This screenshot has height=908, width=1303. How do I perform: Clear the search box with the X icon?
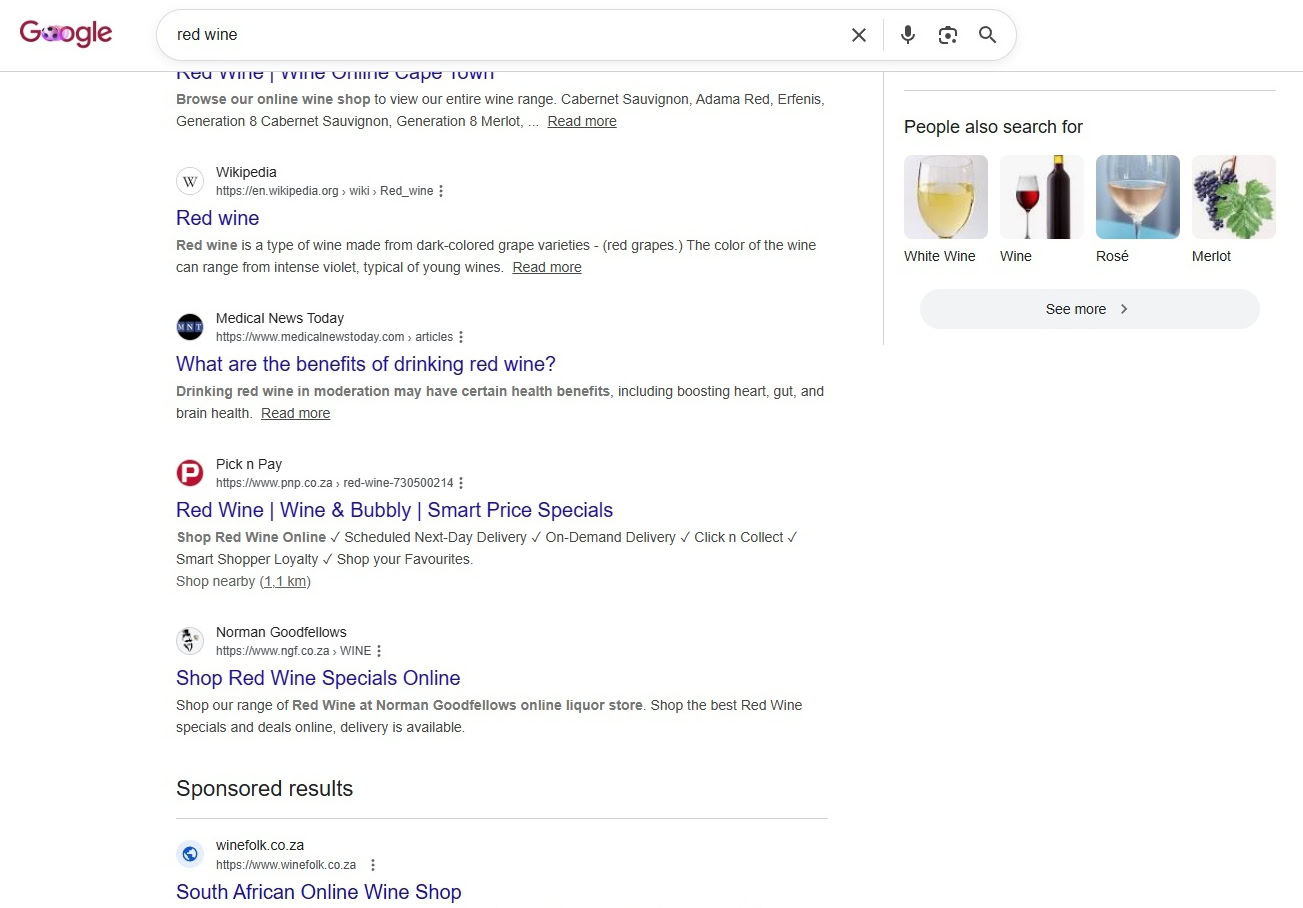tap(859, 35)
